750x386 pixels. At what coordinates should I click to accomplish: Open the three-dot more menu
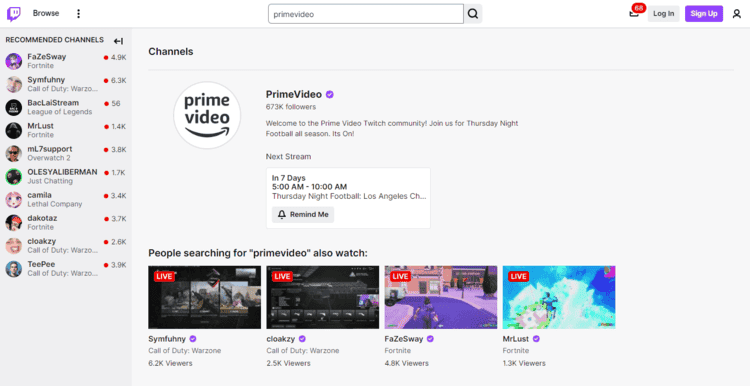point(78,13)
